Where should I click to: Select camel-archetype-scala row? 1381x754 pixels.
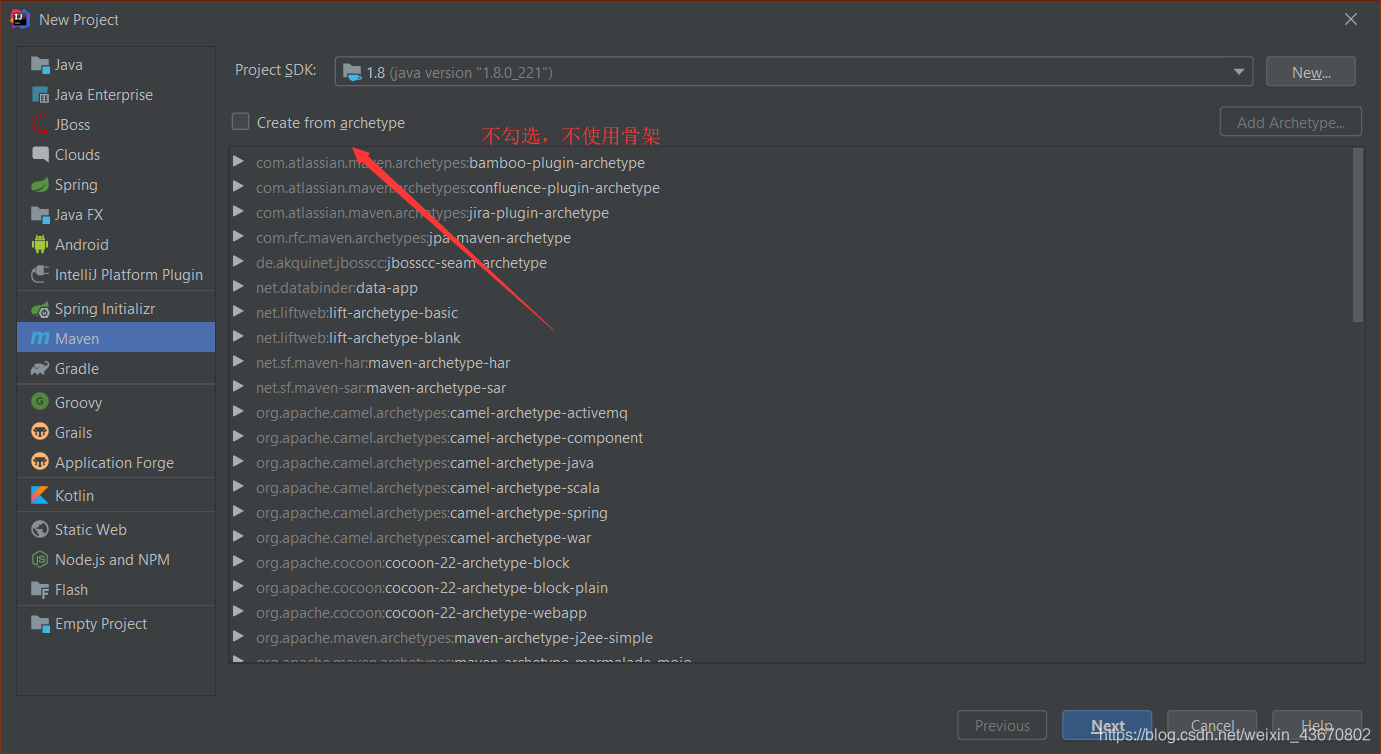coord(790,487)
